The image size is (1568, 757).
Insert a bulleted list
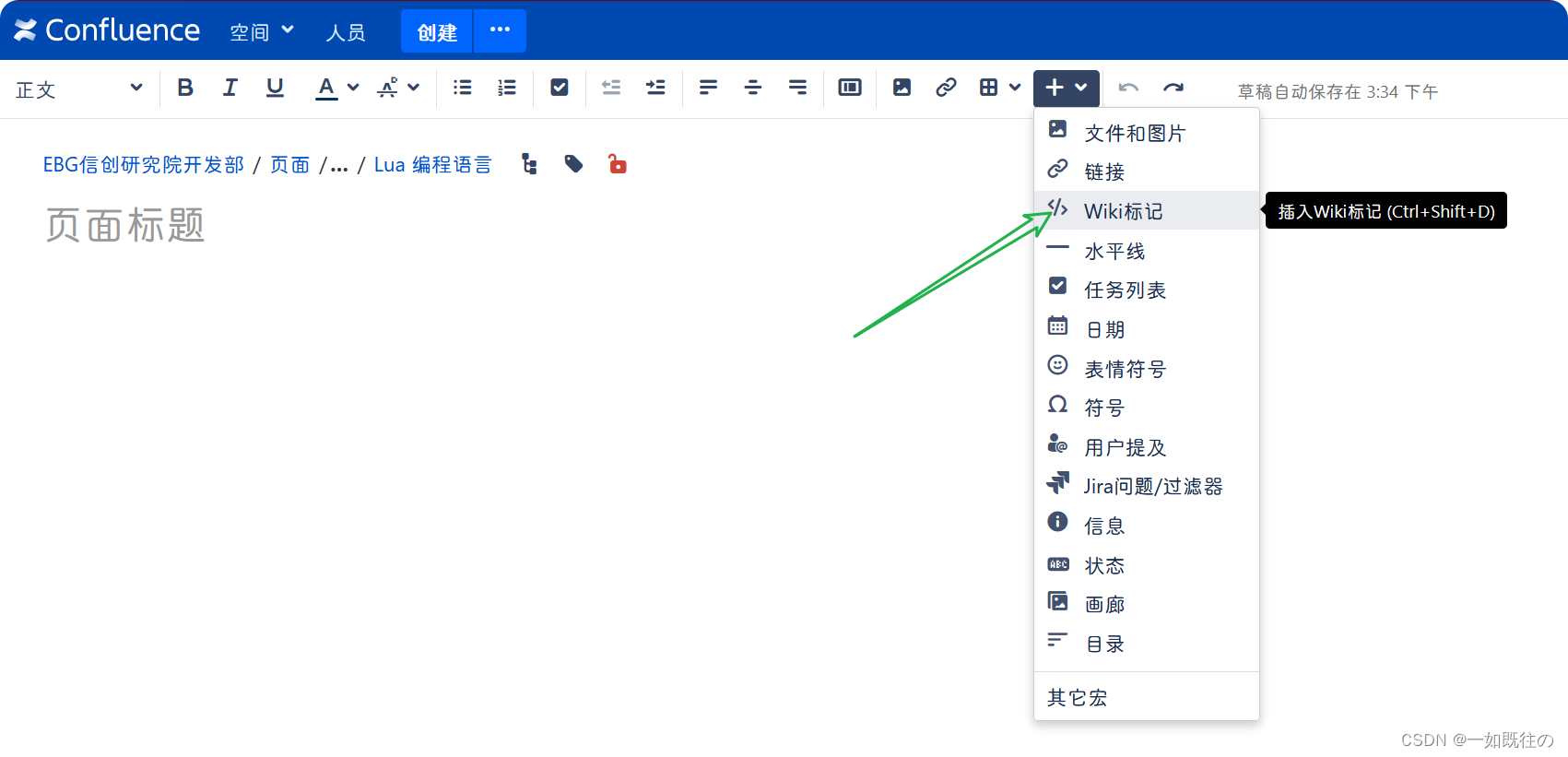(x=463, y=88)
